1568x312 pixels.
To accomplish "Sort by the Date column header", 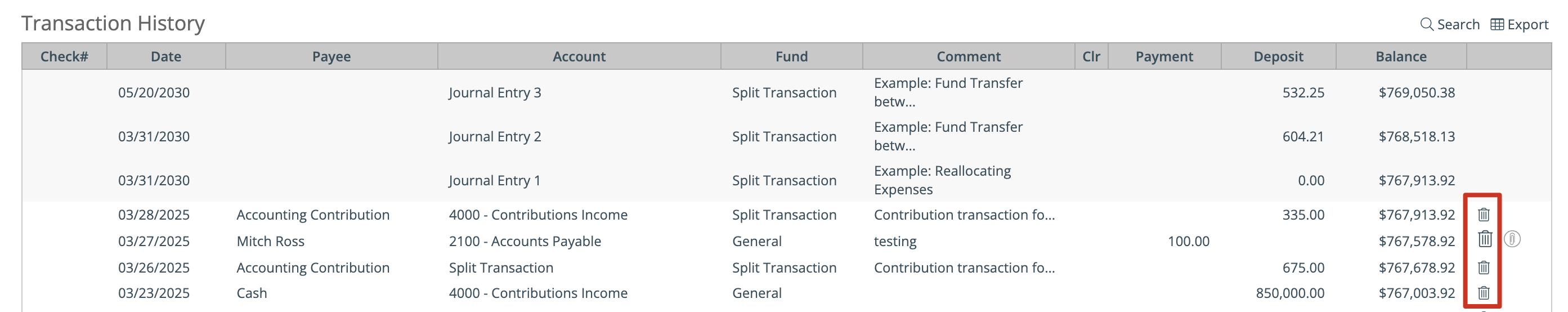I will pos(166,57).
